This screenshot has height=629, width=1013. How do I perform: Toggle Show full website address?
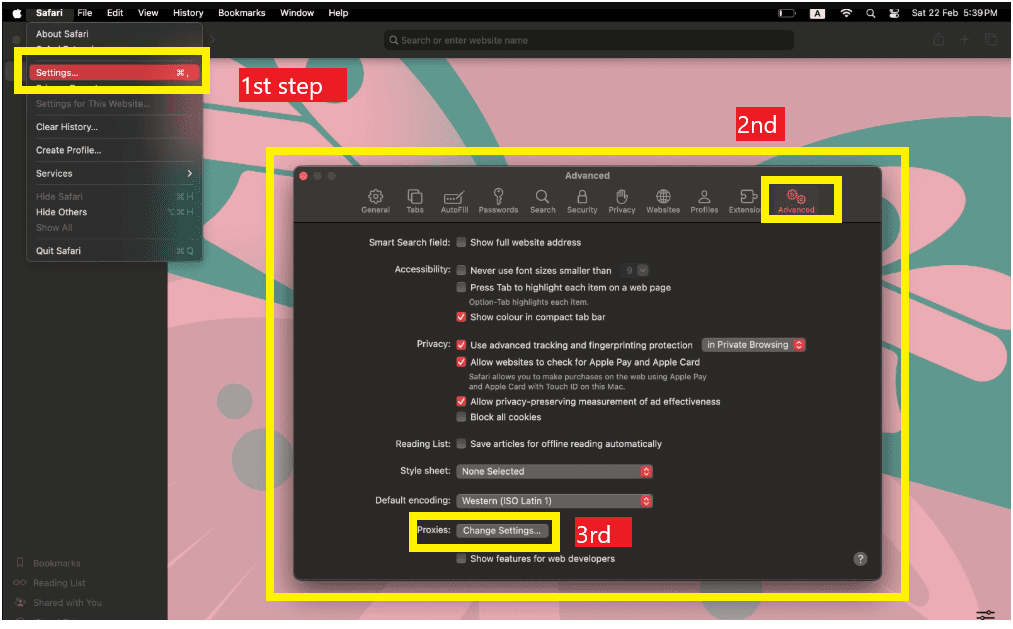click(463, 241)
